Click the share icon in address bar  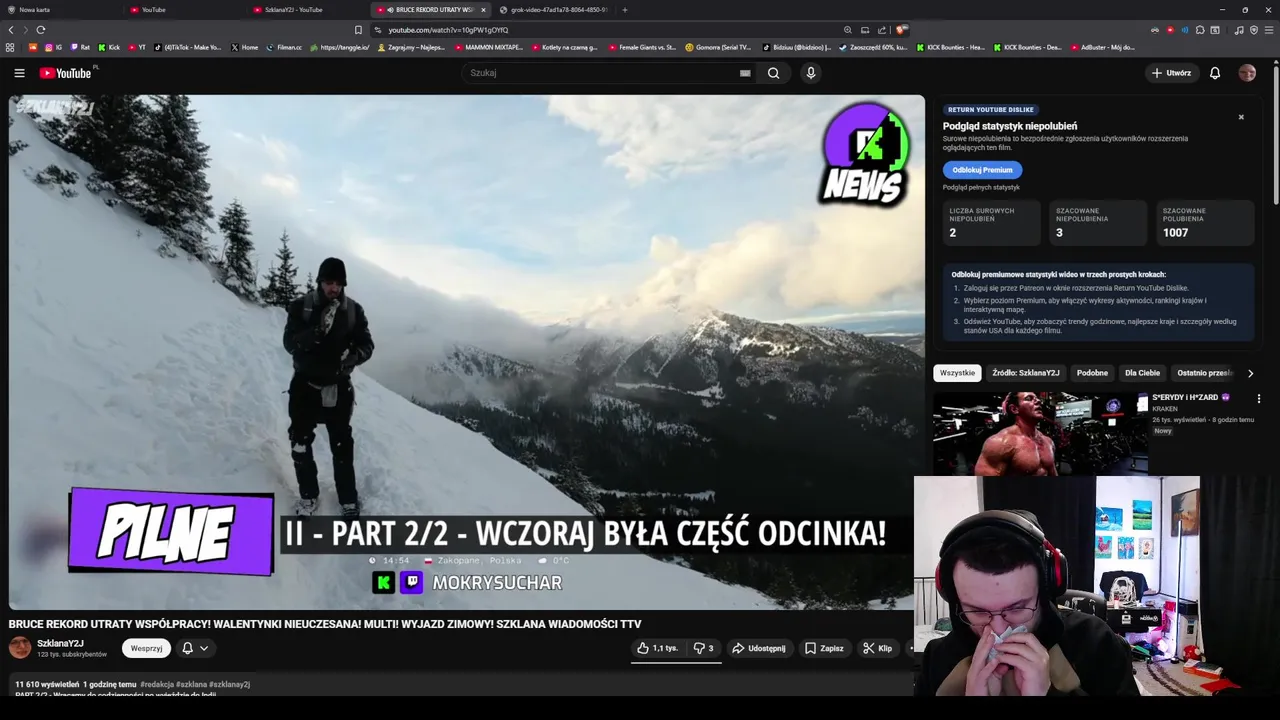click(882, 30)
